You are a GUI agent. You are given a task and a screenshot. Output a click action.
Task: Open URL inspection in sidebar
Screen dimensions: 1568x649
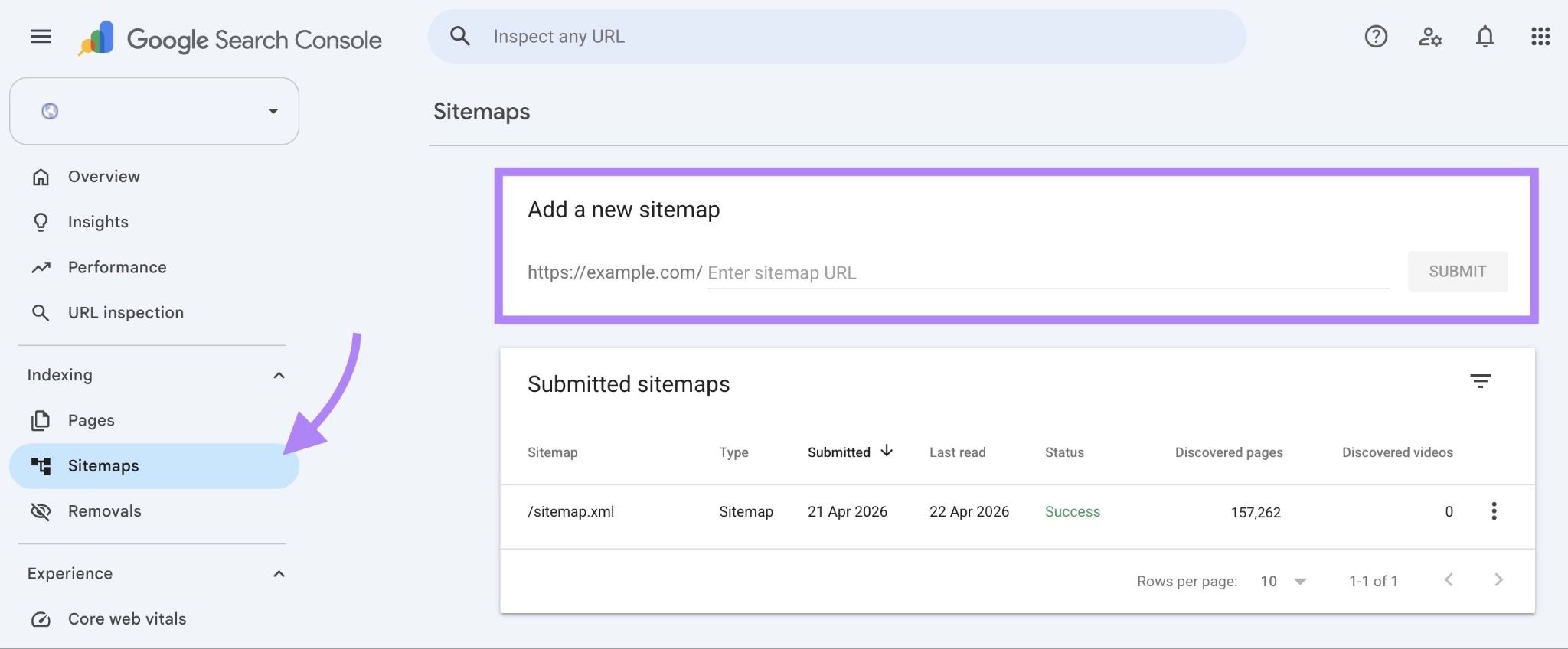coord(154,312)
